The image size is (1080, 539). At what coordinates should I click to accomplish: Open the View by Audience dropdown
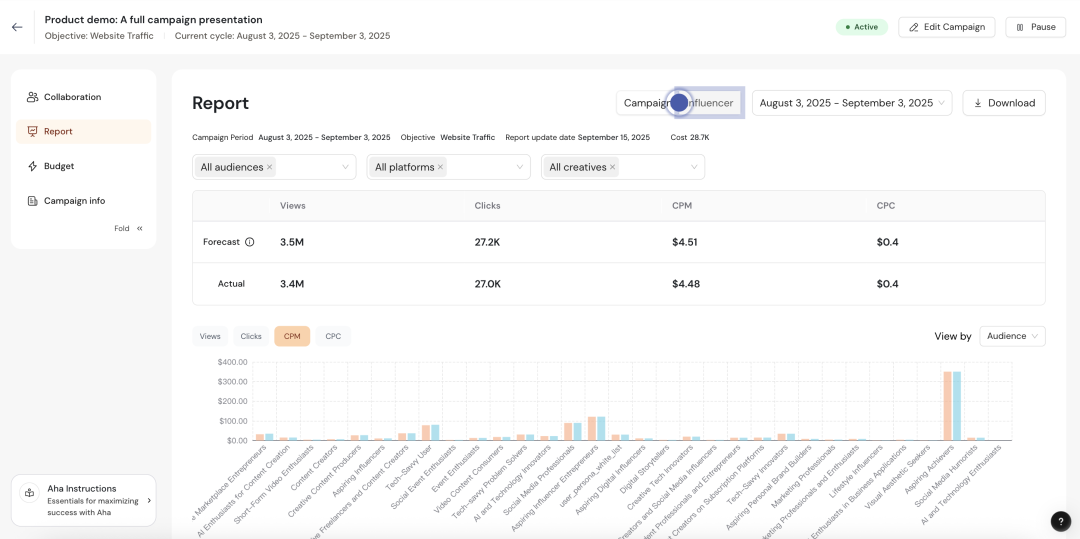click(x=1012, y=336)
